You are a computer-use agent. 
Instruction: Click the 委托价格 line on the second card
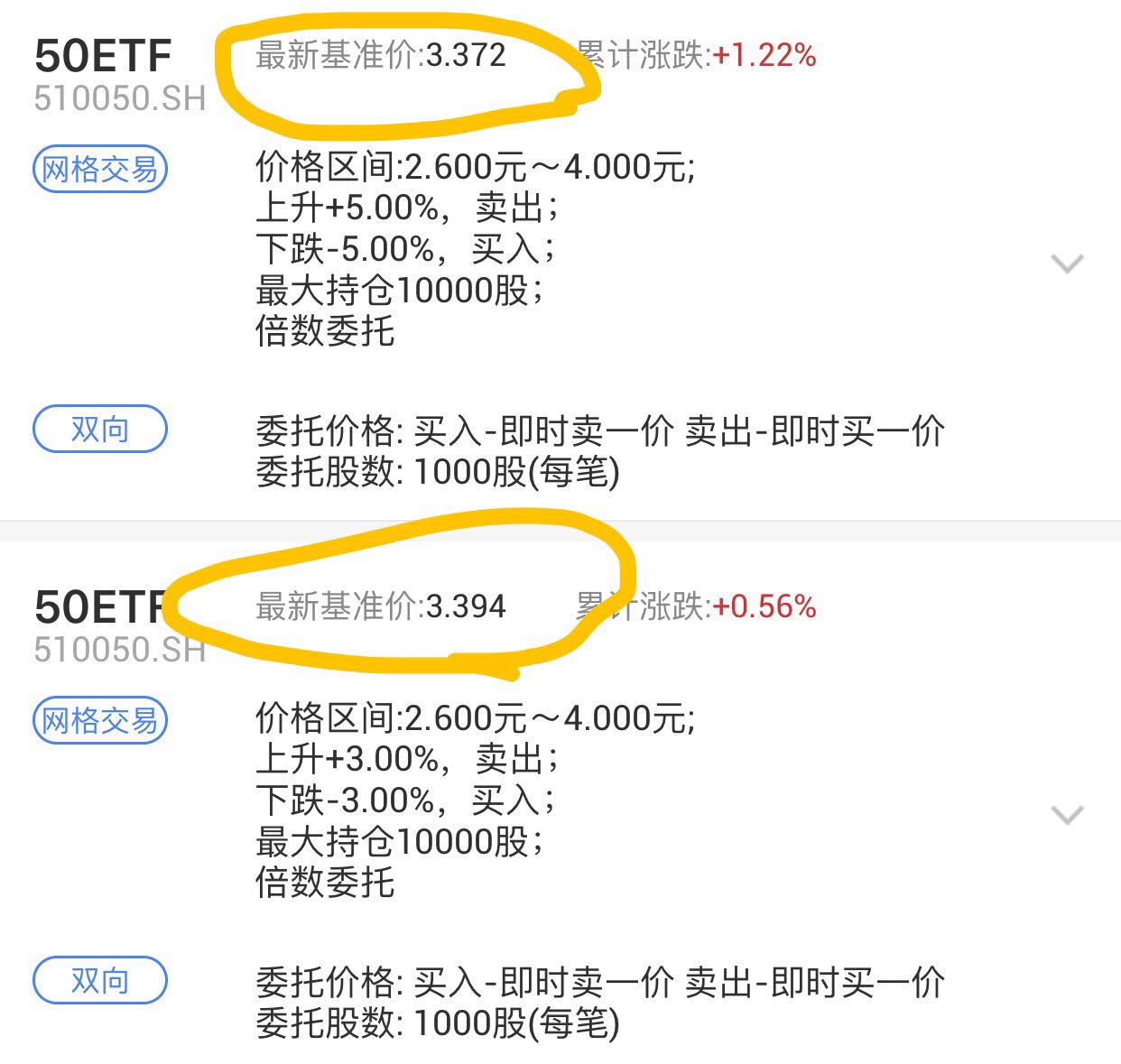click(600, 982)
